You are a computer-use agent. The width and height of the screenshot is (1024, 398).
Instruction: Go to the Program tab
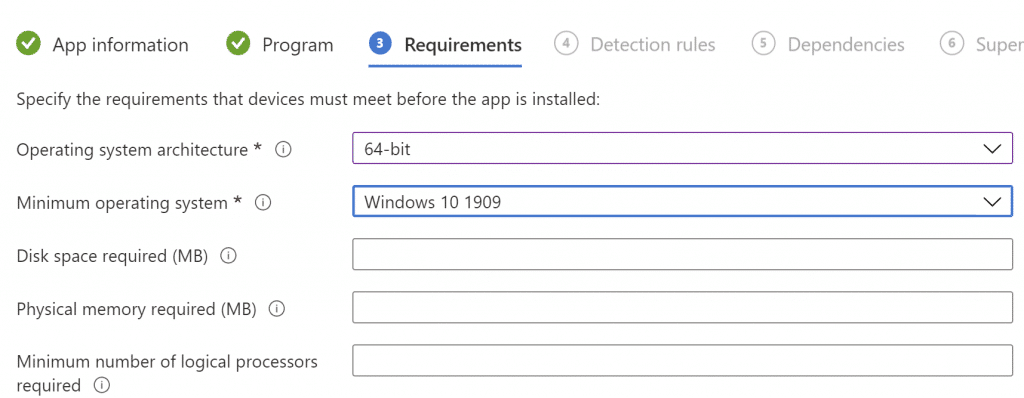[298, 45]
